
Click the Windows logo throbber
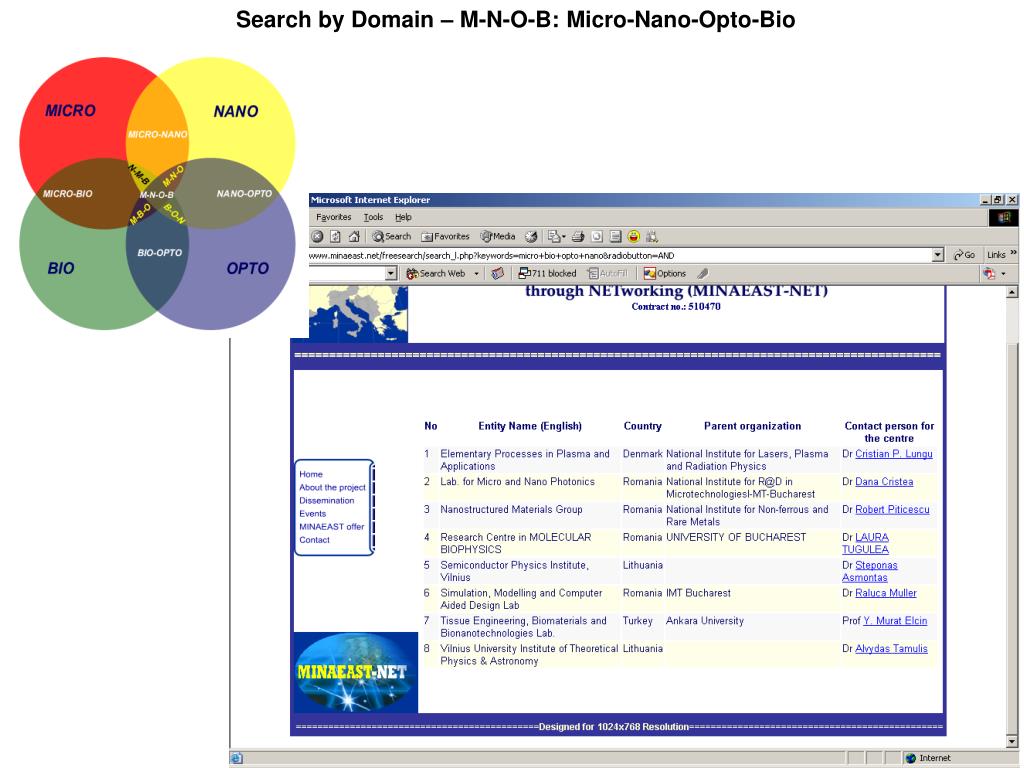tap(1004, 217)
